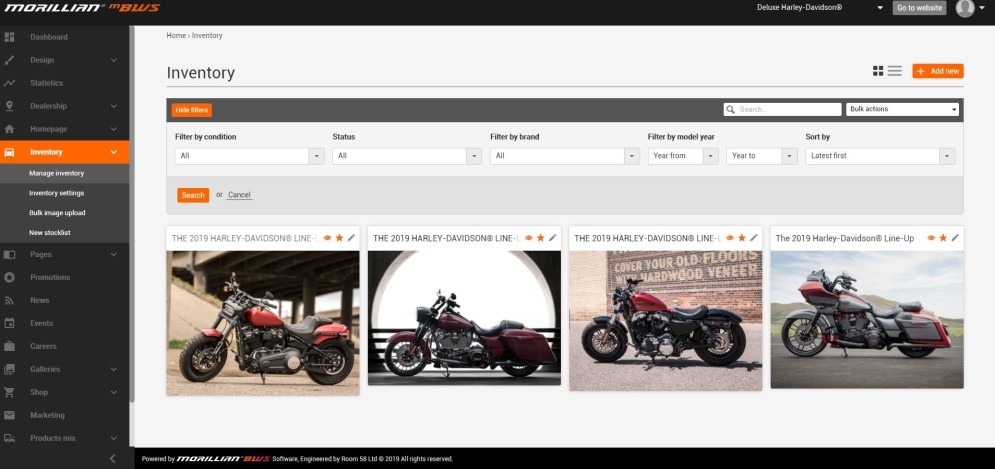Click the Products mix truck icon

point(10,438)
